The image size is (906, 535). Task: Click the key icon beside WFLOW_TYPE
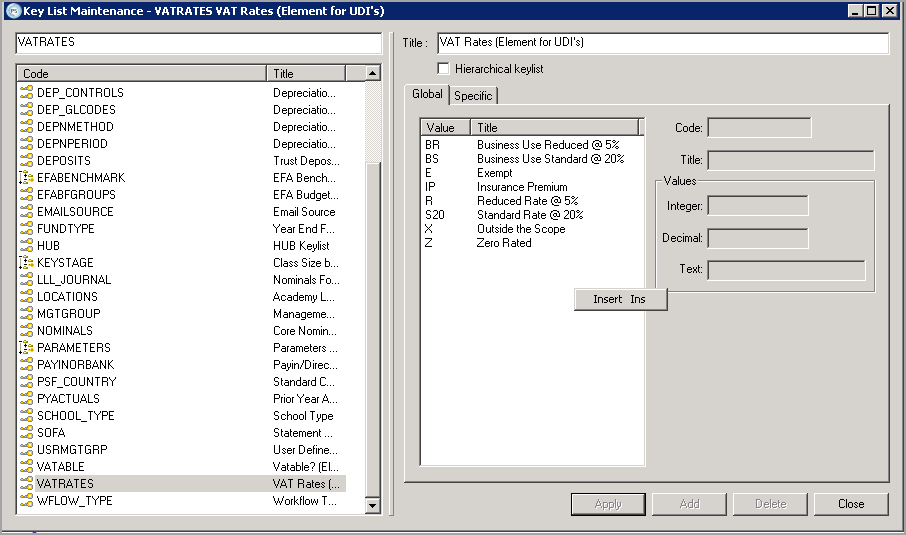point(26,501)
